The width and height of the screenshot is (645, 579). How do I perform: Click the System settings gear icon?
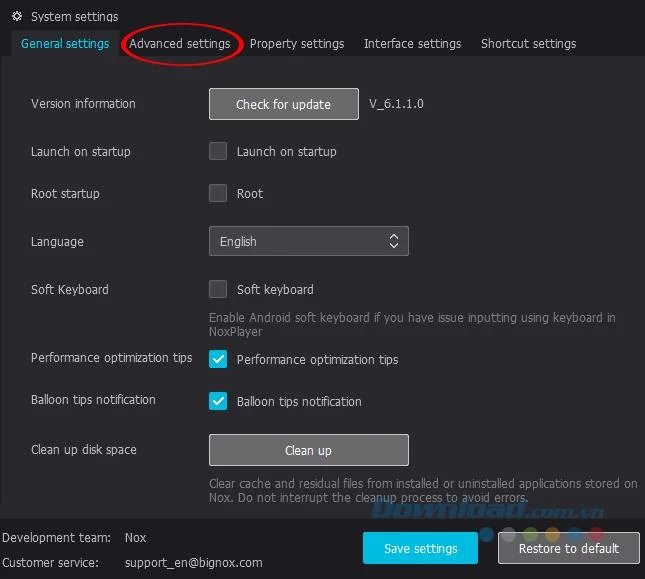point(17,16)
